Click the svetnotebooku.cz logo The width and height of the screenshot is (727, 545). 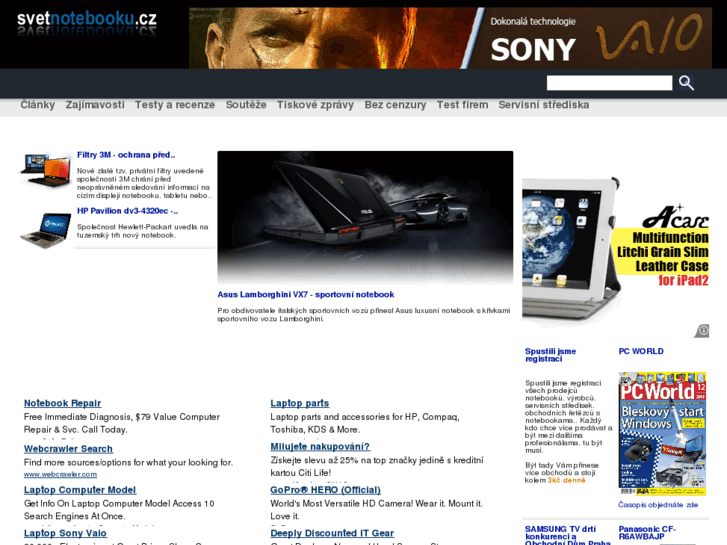(87, 23)
